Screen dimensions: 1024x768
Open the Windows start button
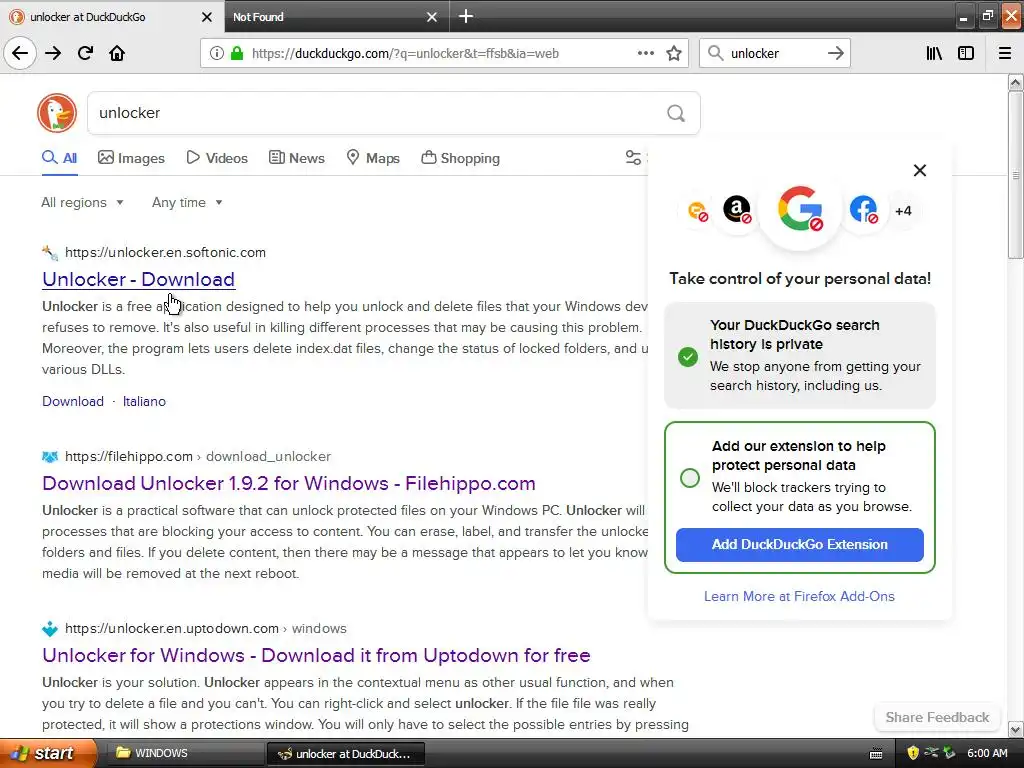[48, 753]
